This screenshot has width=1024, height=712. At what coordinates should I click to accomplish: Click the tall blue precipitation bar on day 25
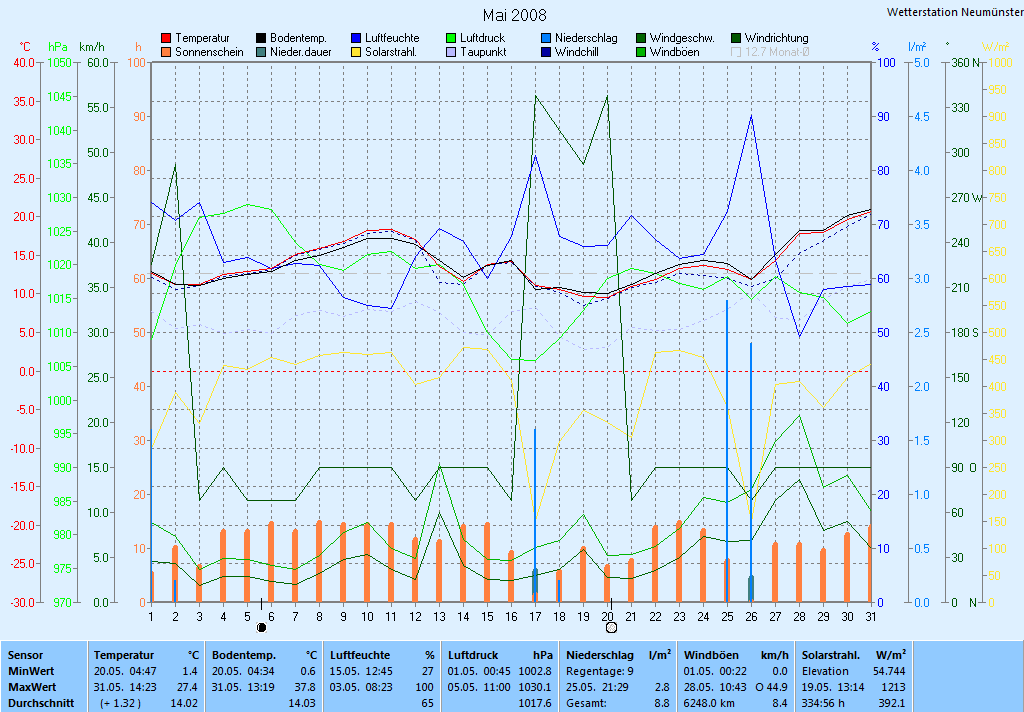point(727,451)
